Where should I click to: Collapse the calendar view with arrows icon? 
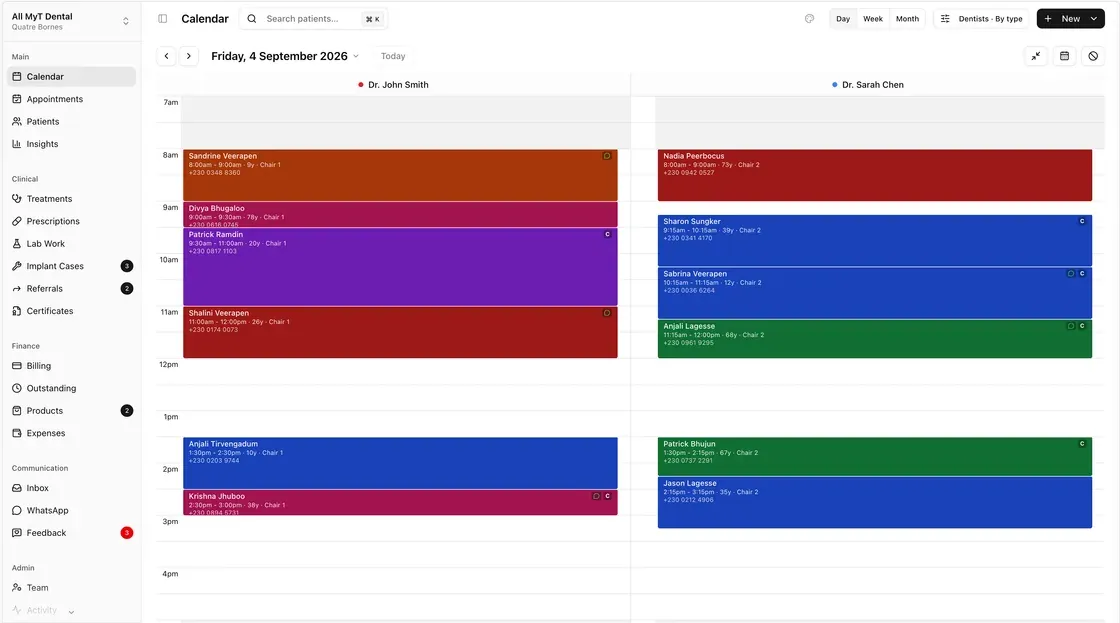(1036, 56)
